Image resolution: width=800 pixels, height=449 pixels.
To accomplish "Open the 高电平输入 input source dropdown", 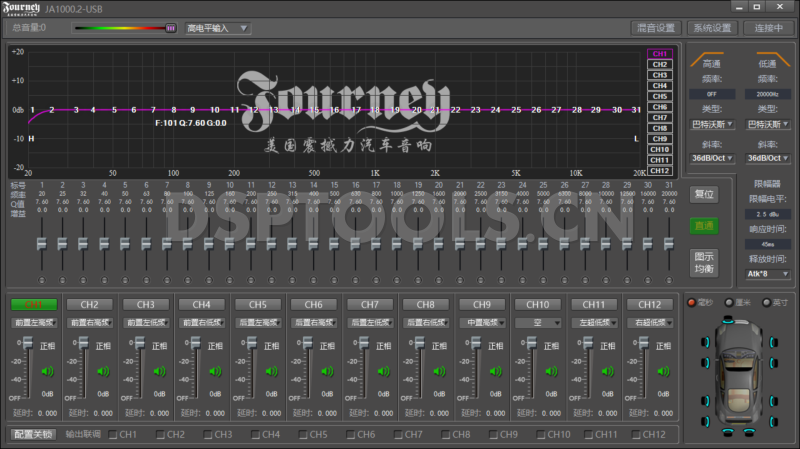I will coord(217,28).
